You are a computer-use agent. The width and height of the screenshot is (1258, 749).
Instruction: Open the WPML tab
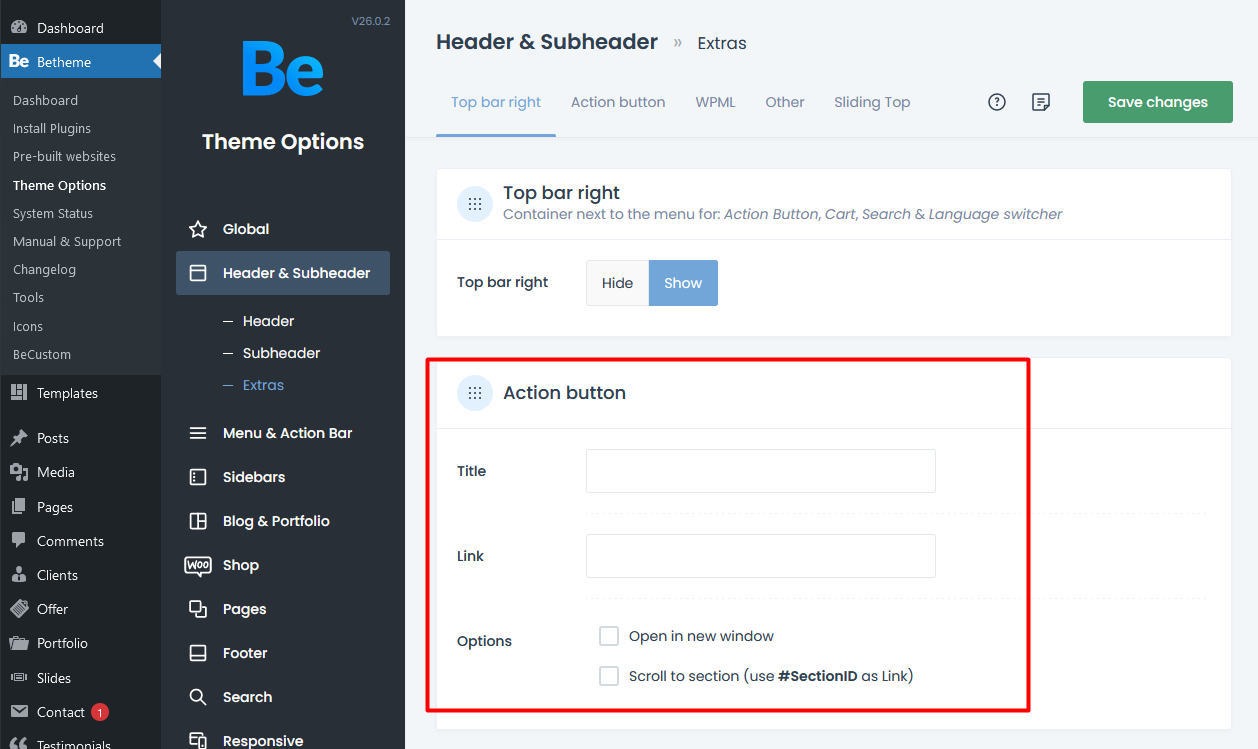pyautogui.click(x=715, y=102)
